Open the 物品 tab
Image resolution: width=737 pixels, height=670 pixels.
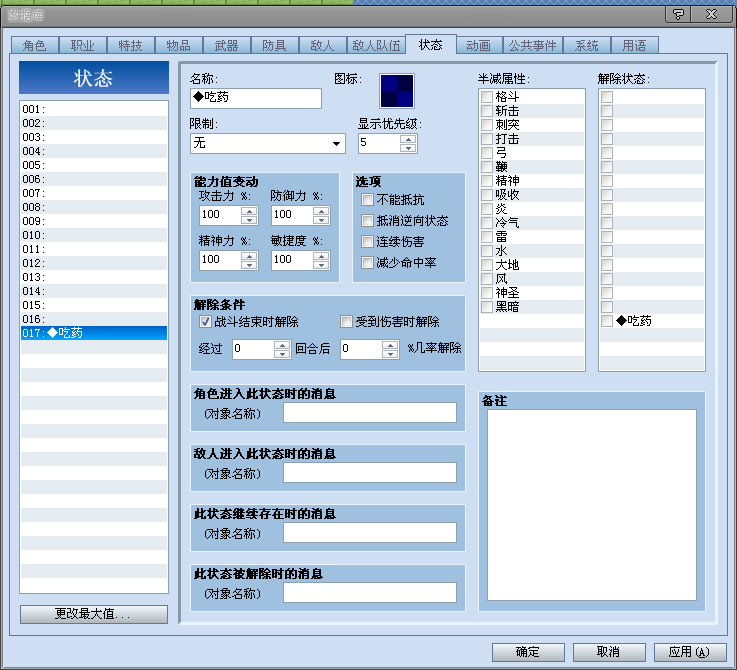(178, 45)
